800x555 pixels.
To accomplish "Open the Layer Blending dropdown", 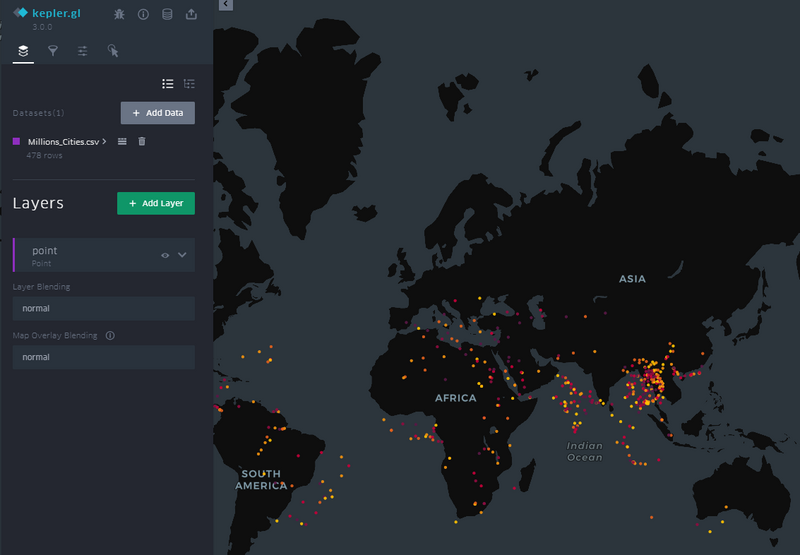I will coord(103,308).
